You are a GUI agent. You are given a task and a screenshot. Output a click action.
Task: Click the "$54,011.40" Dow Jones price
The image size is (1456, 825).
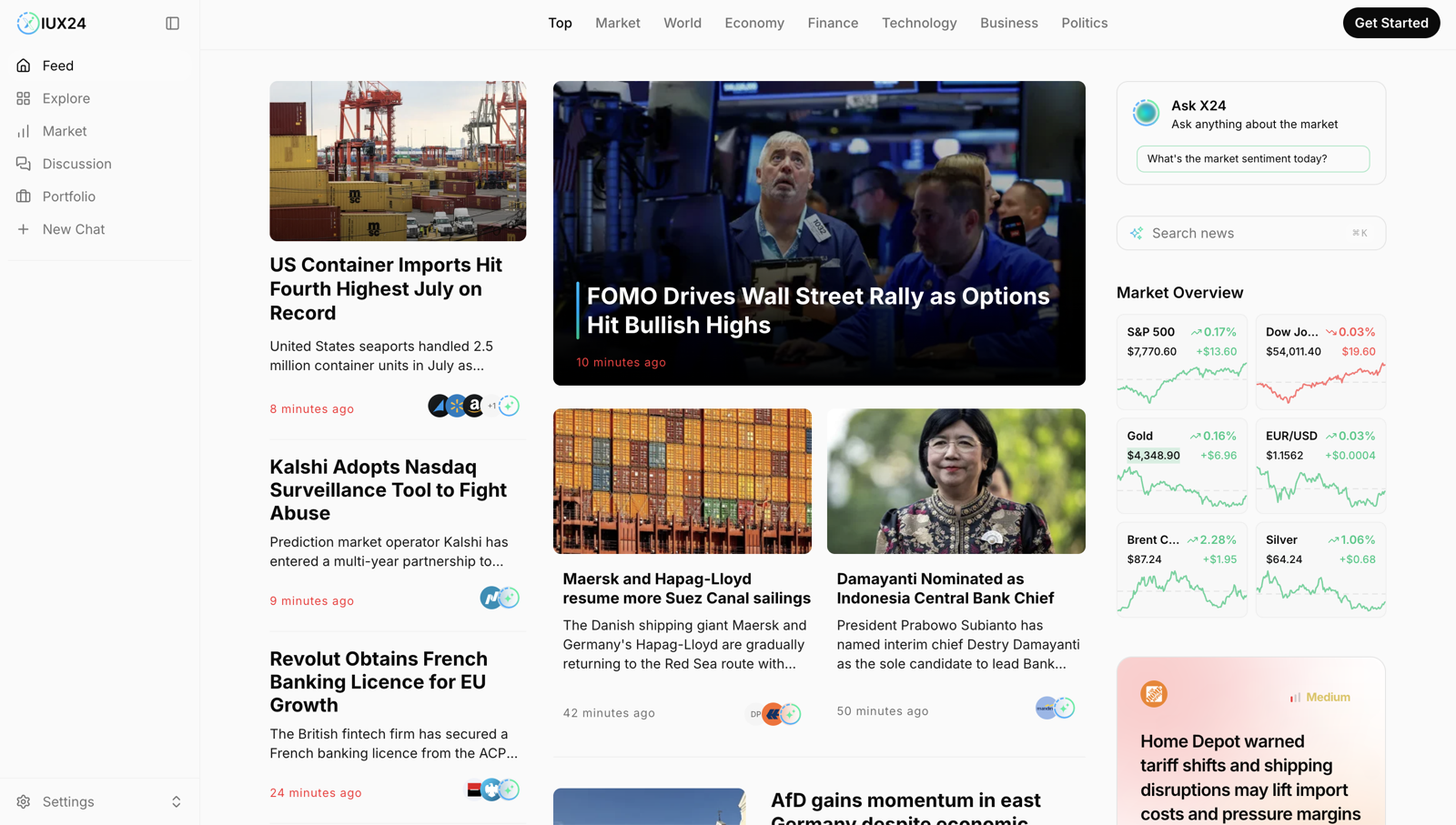1293,351
